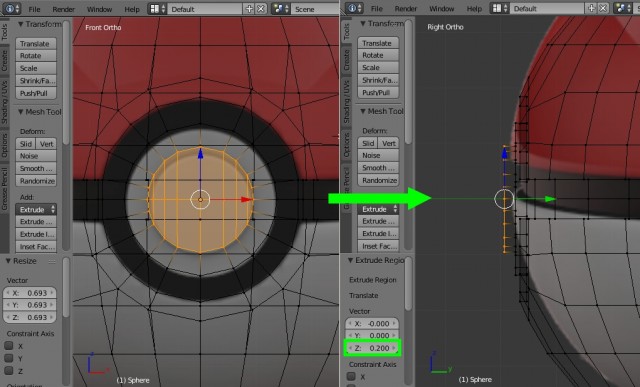The image size is (640, 387).
Task: Enable Y constraint axis in Resize panel
Action: tap(9, 358)
